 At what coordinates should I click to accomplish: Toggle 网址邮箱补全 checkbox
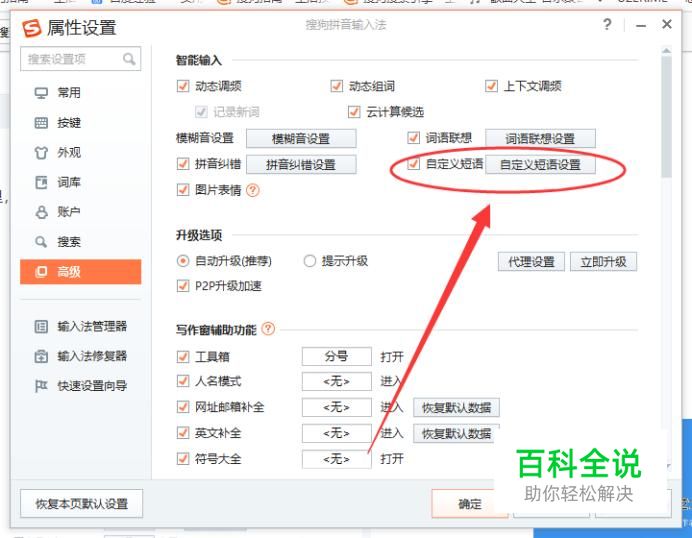point(183,407)
